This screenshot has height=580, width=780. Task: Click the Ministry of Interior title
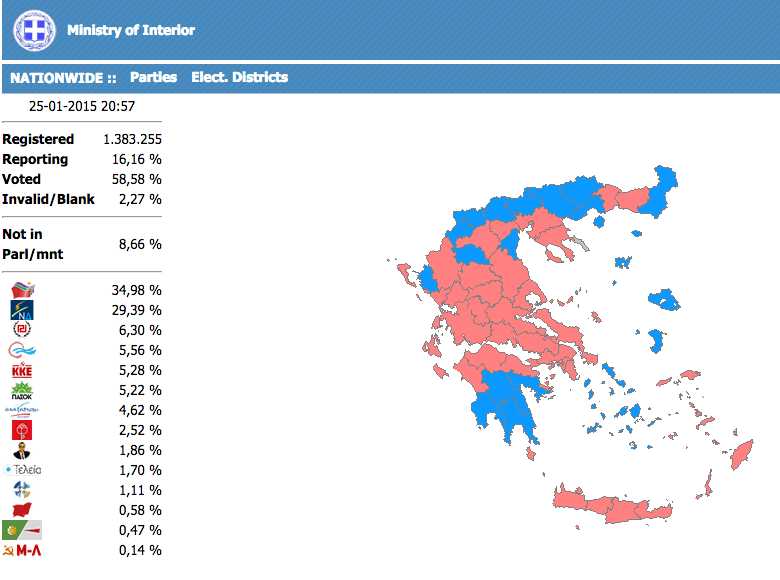click(131, 30)
